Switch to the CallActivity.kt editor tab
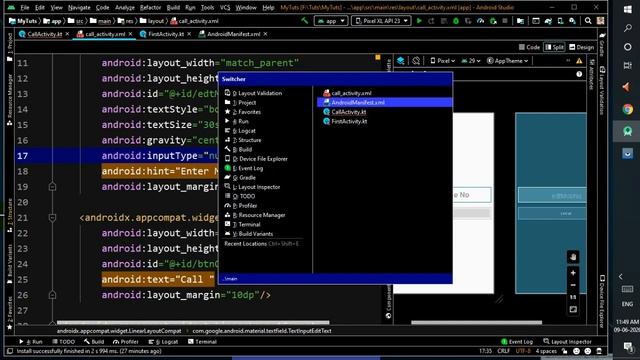 (x=44, y=34)
